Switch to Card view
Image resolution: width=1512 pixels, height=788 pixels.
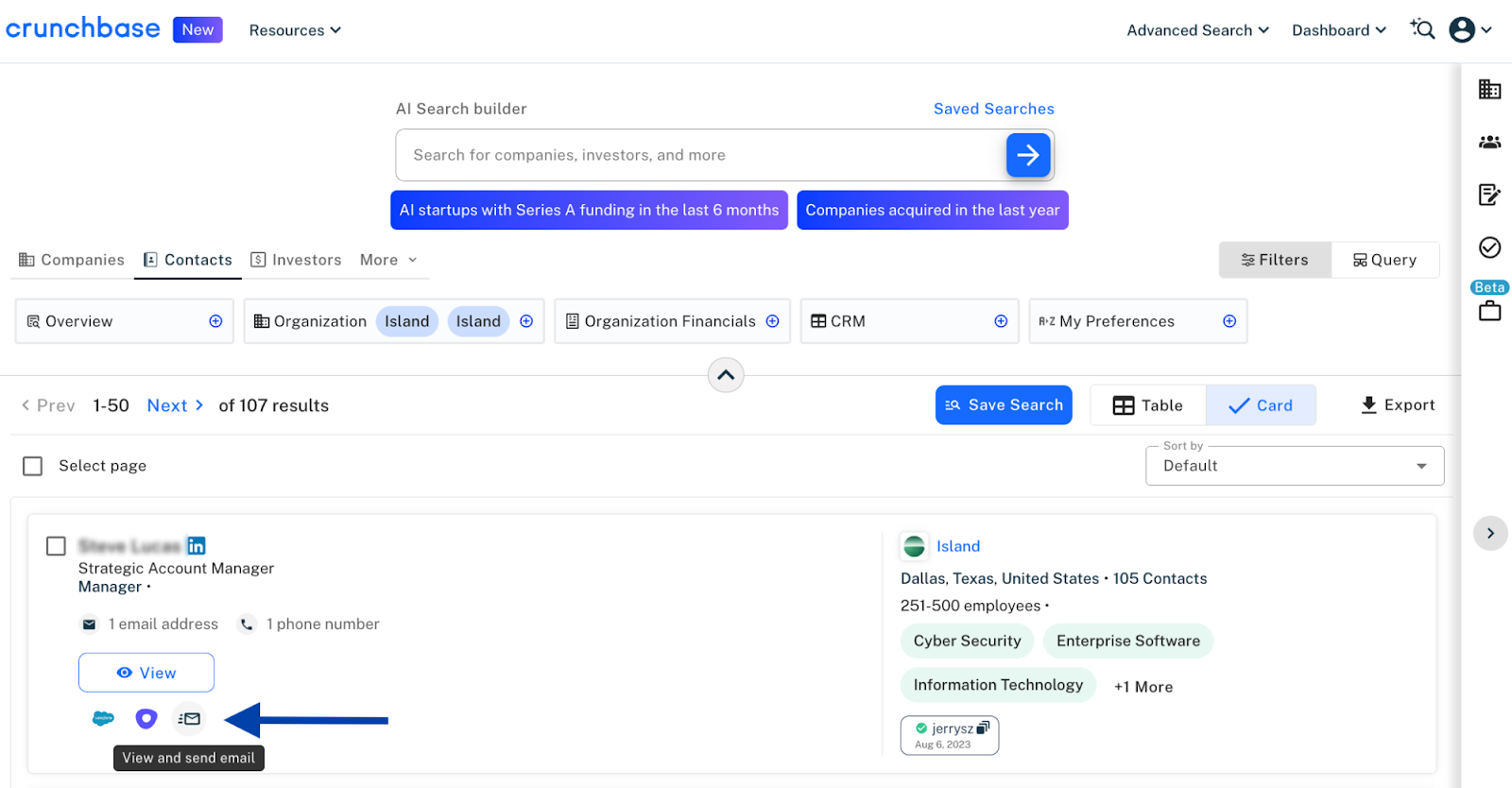coord(1261,405)
